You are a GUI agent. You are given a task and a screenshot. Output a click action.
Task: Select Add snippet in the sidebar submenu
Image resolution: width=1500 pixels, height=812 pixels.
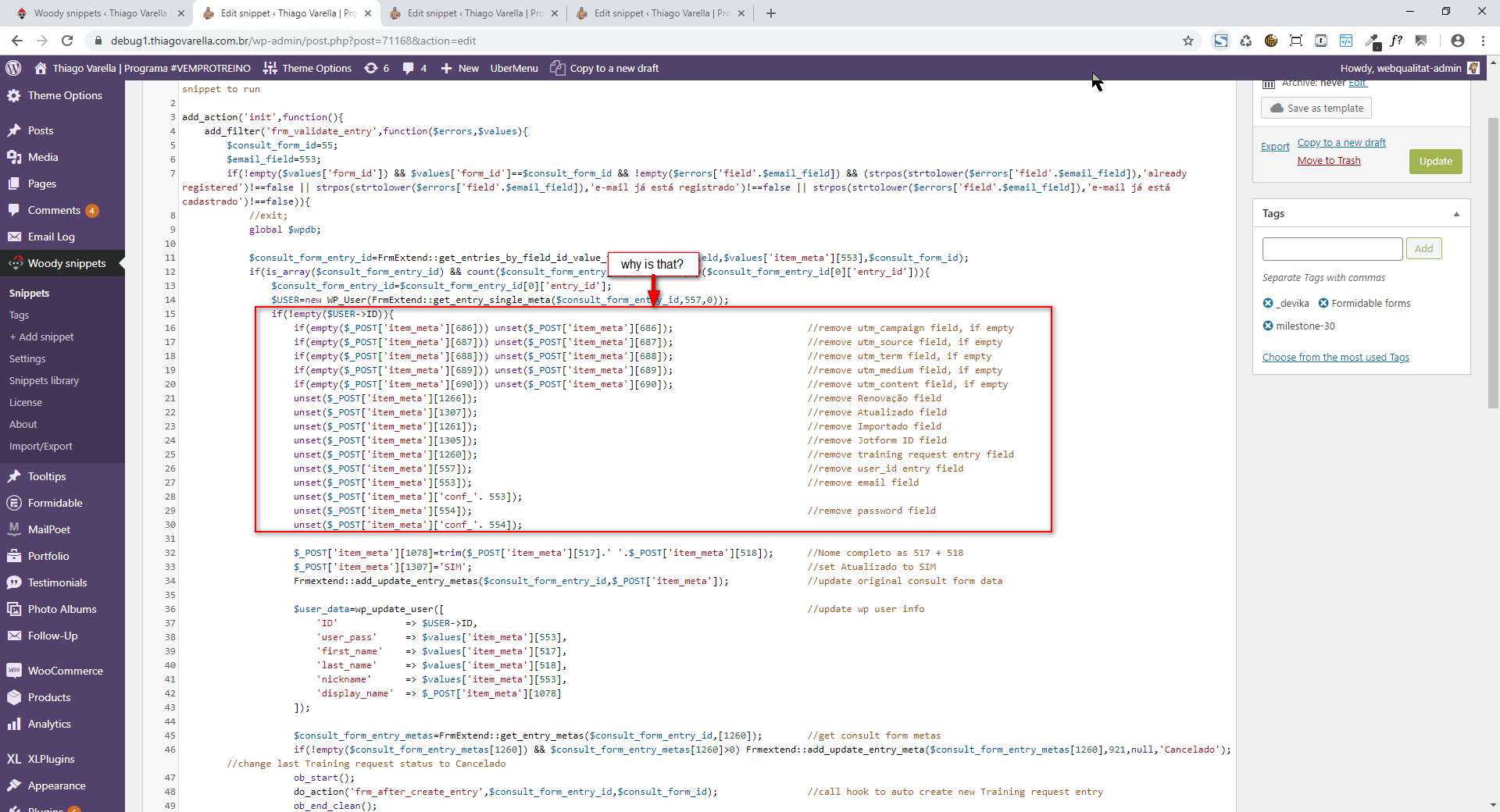click(46, 337)
